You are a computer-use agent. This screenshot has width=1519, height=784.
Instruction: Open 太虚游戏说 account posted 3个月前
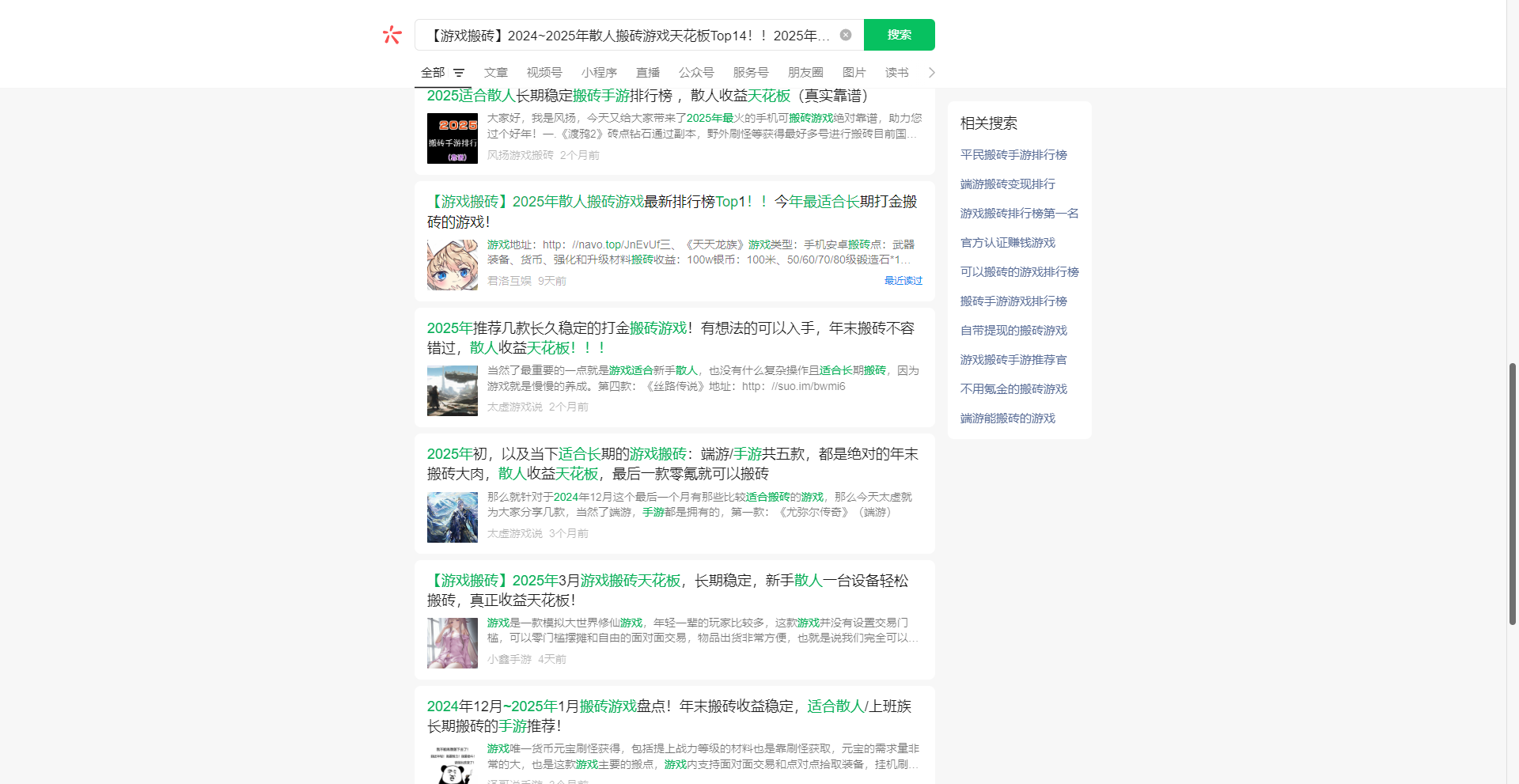point(515,533)
